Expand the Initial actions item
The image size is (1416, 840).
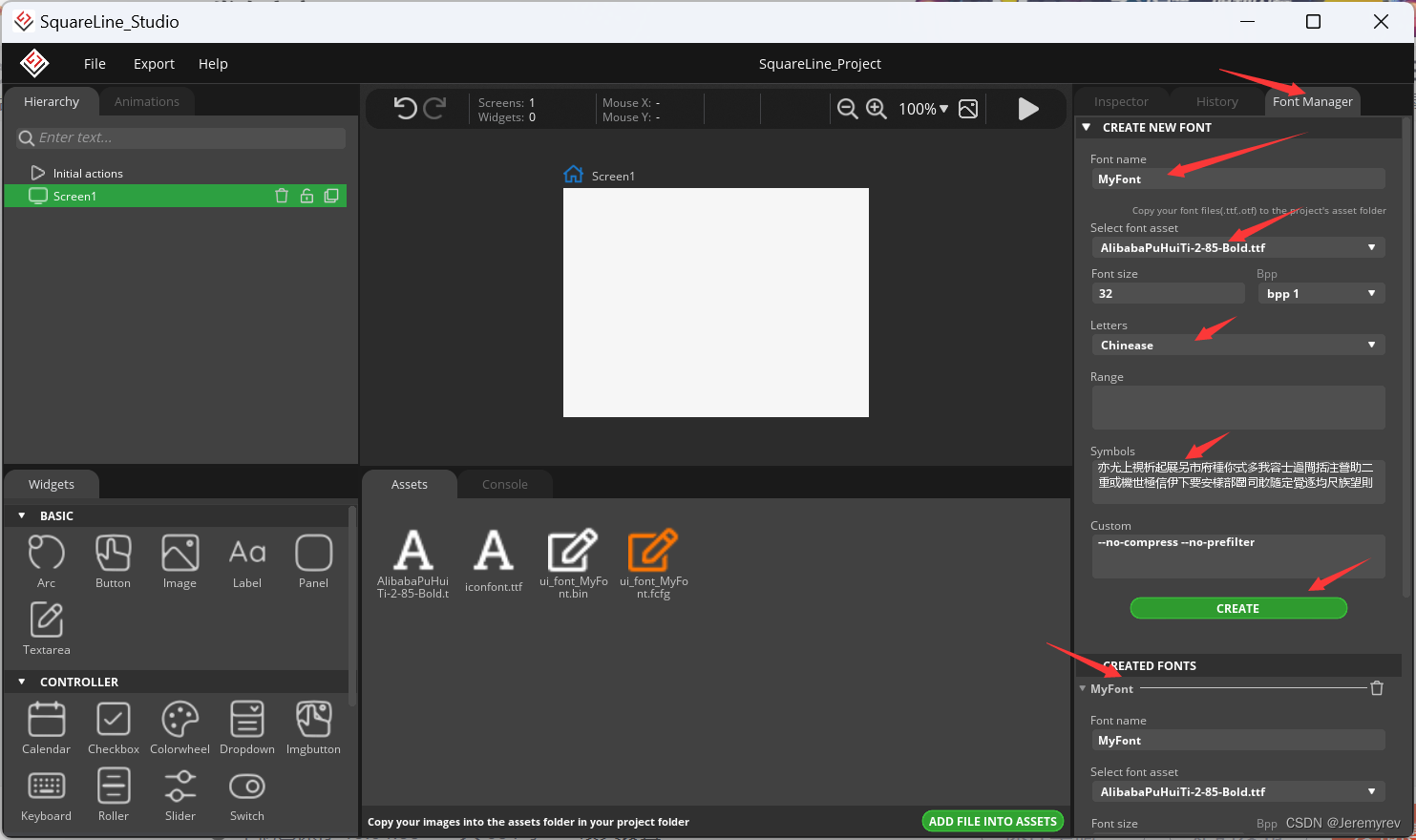click(38, 173)
